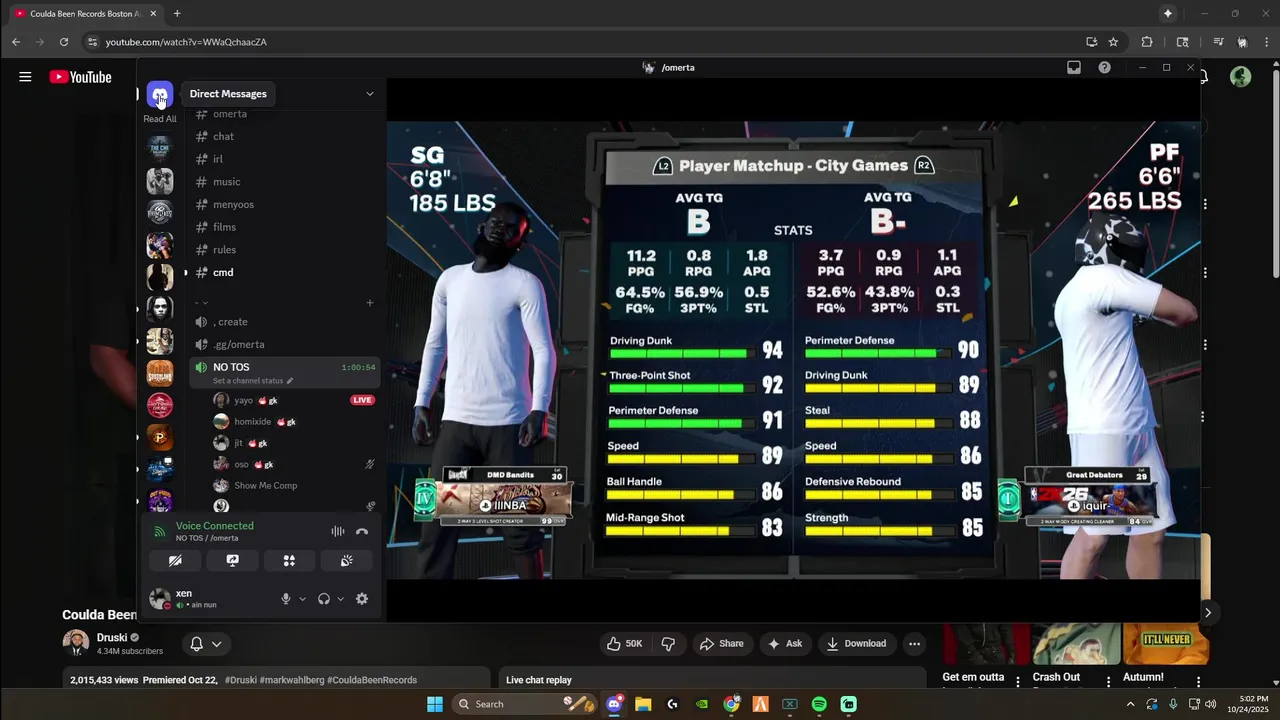
Task: Open YouTube hamburger guide menu
Action: pos(25,77)
